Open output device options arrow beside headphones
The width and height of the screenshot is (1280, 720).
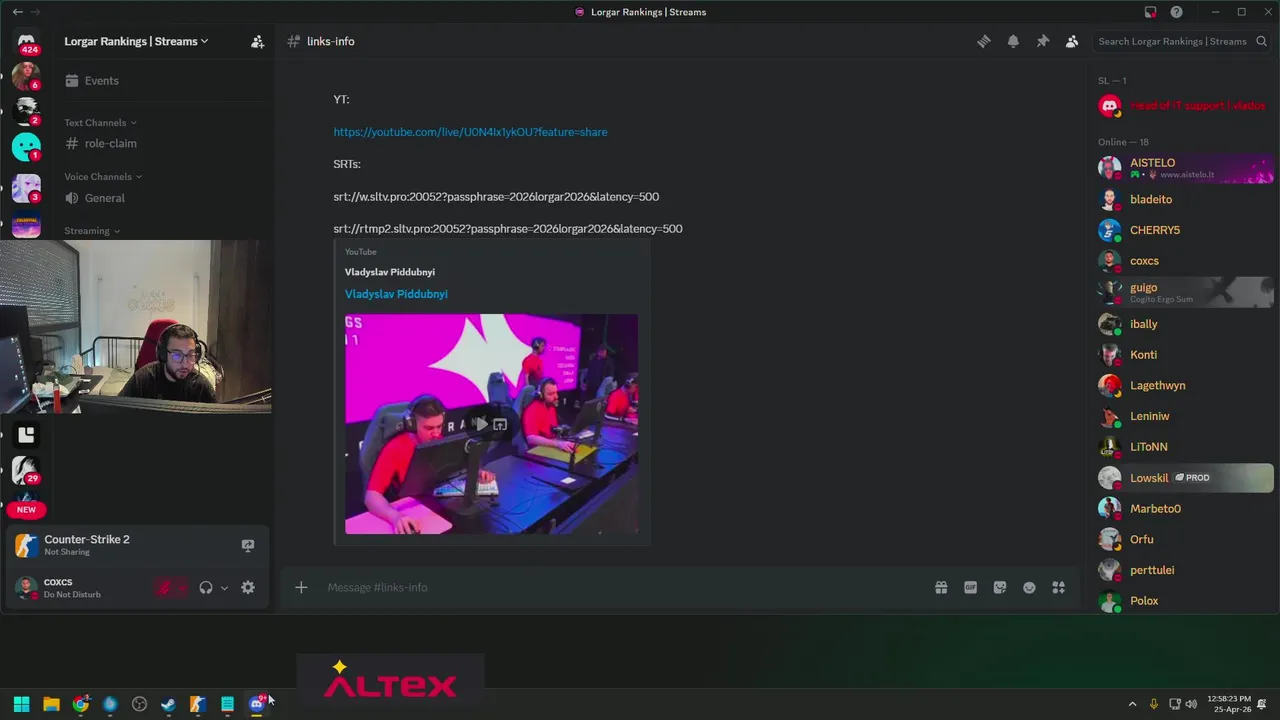[x=224, y=588]
